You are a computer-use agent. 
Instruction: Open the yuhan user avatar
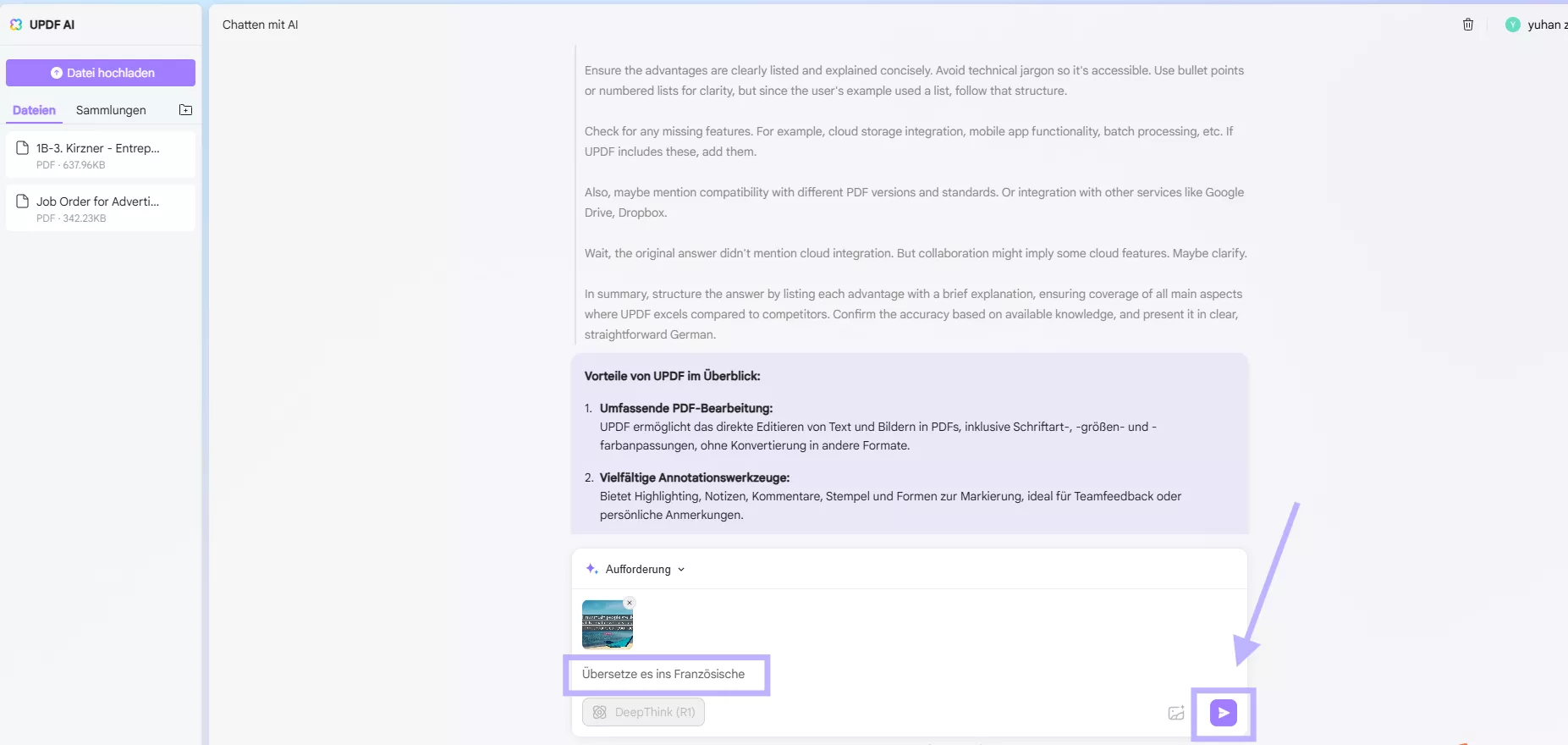(1513, 25)
